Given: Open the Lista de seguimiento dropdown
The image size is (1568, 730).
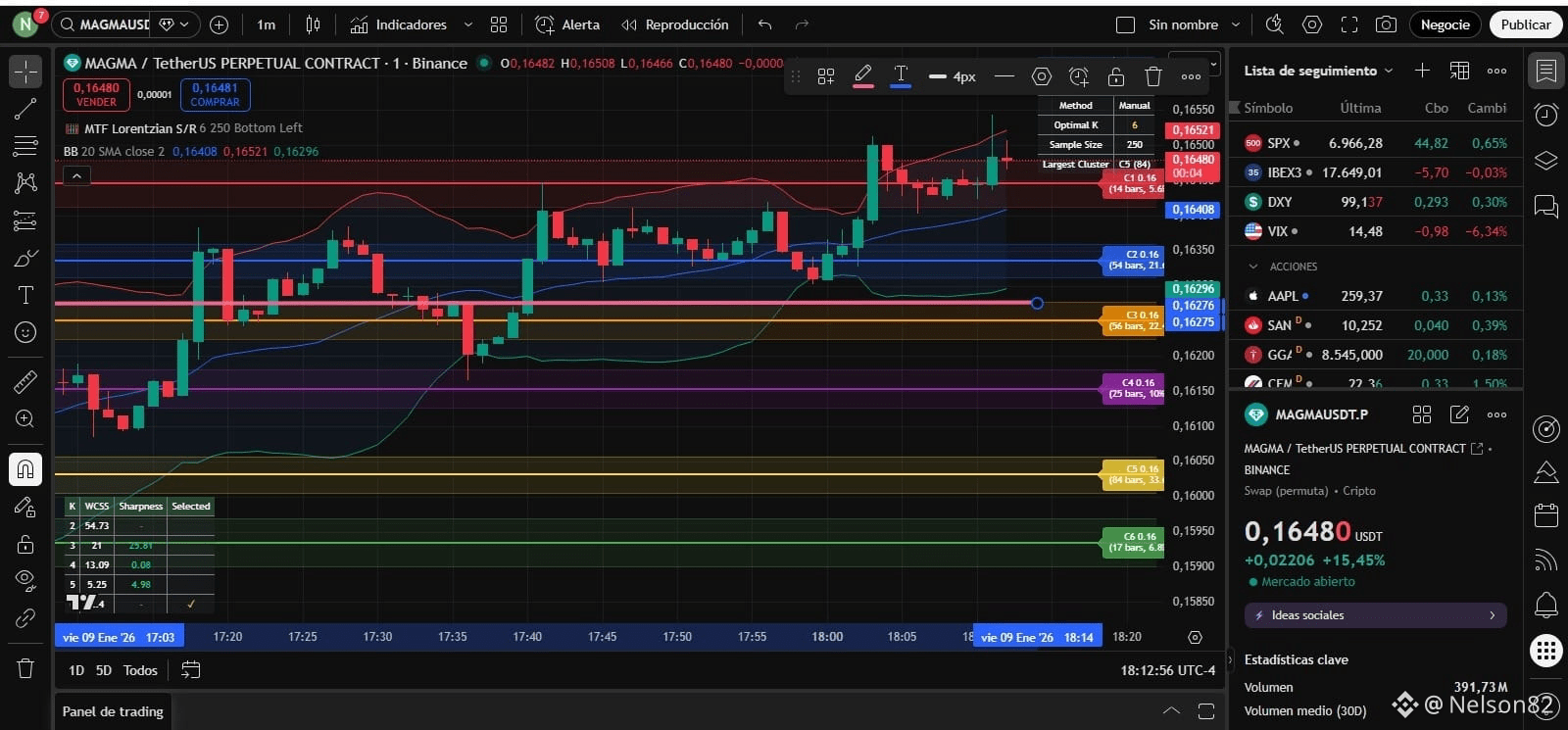Looking at the screenshot, I should pyautogui.click(x=1318, y=71).
